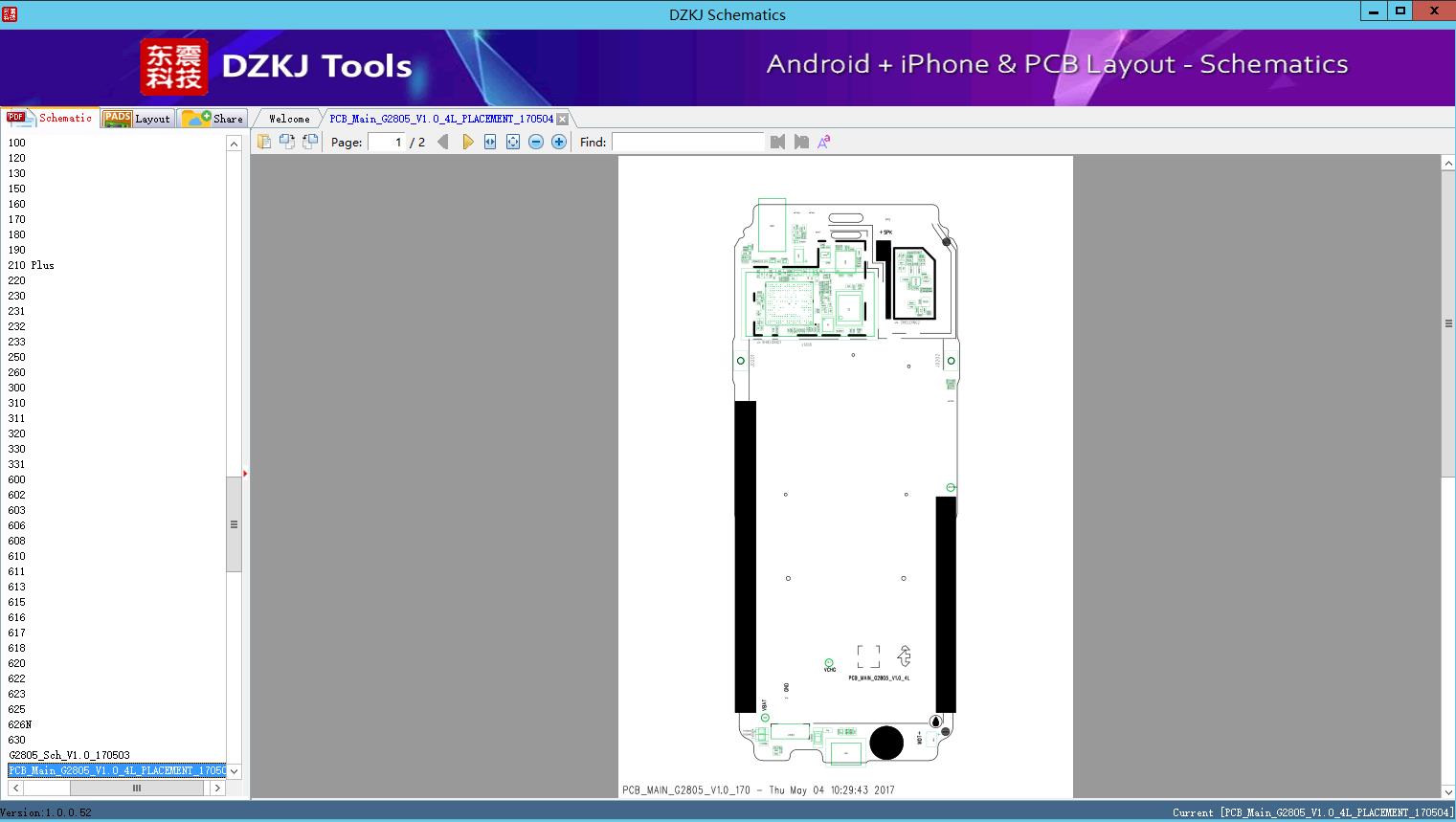Select model 100 in the list
1456x822 pixels.
point(17,143)
